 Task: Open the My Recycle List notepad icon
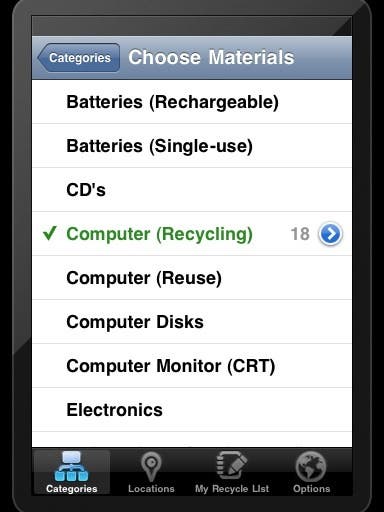(x=232, y=465)
